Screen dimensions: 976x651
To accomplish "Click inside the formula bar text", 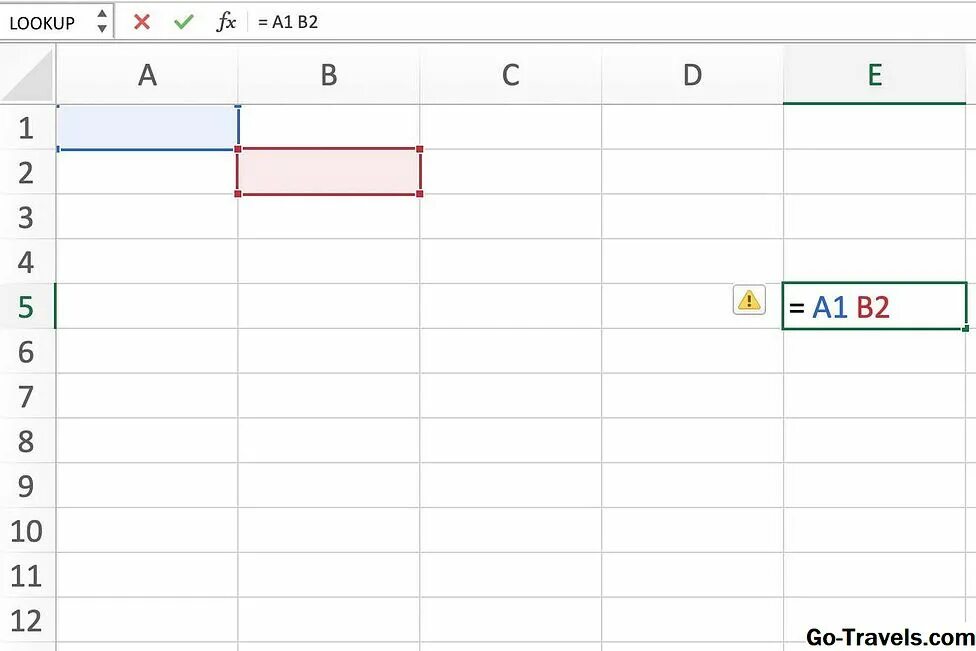I will 600,21.
